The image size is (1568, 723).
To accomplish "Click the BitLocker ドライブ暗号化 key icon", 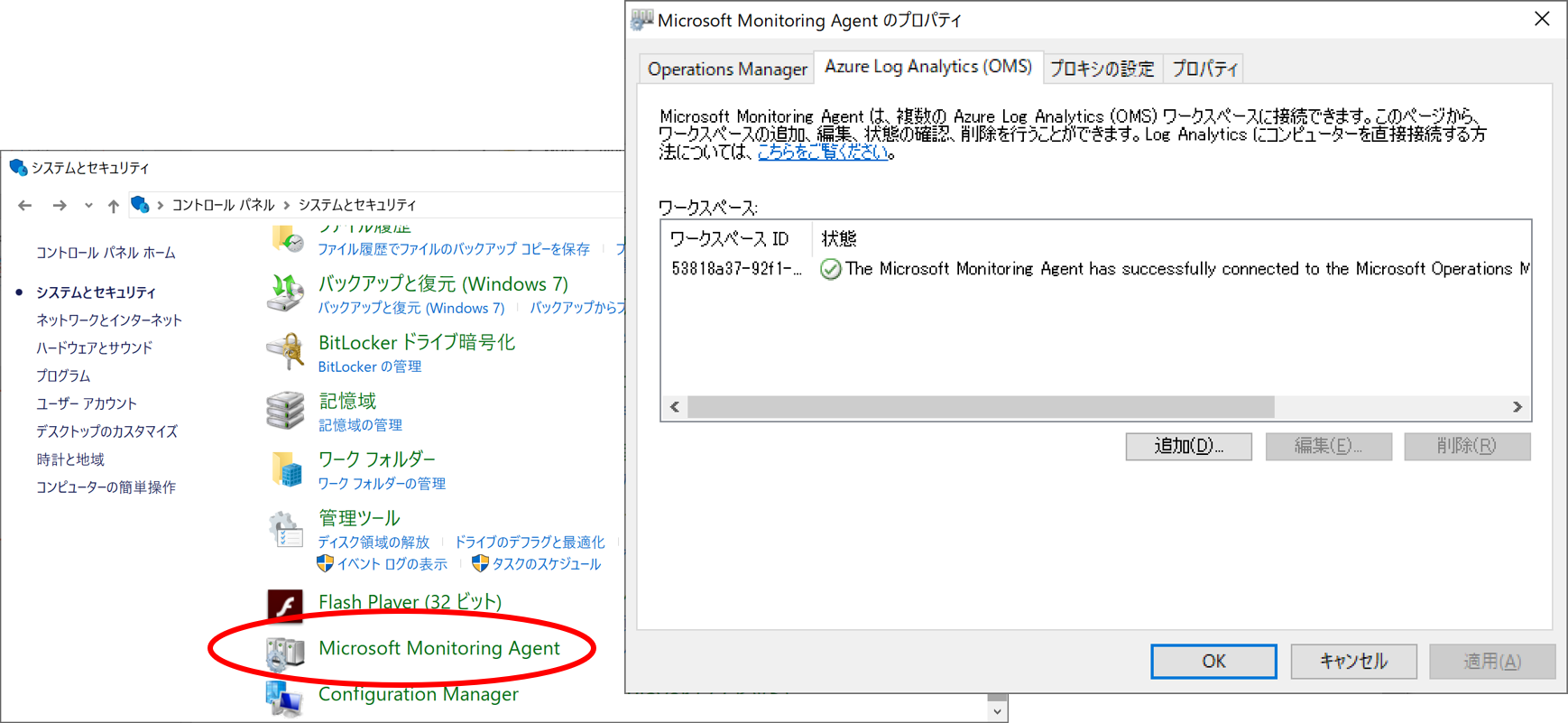I will point(285,352).
